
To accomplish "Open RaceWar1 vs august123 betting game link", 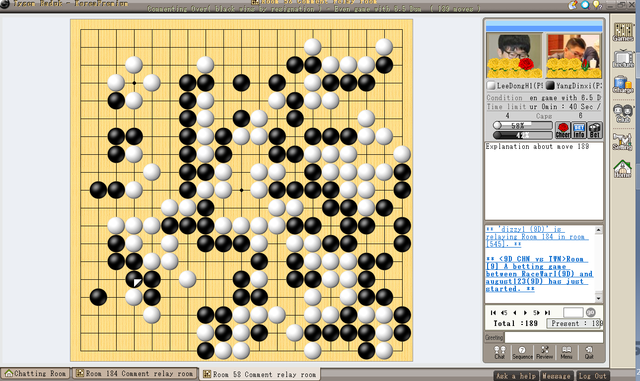I will (x=539, y=274).
